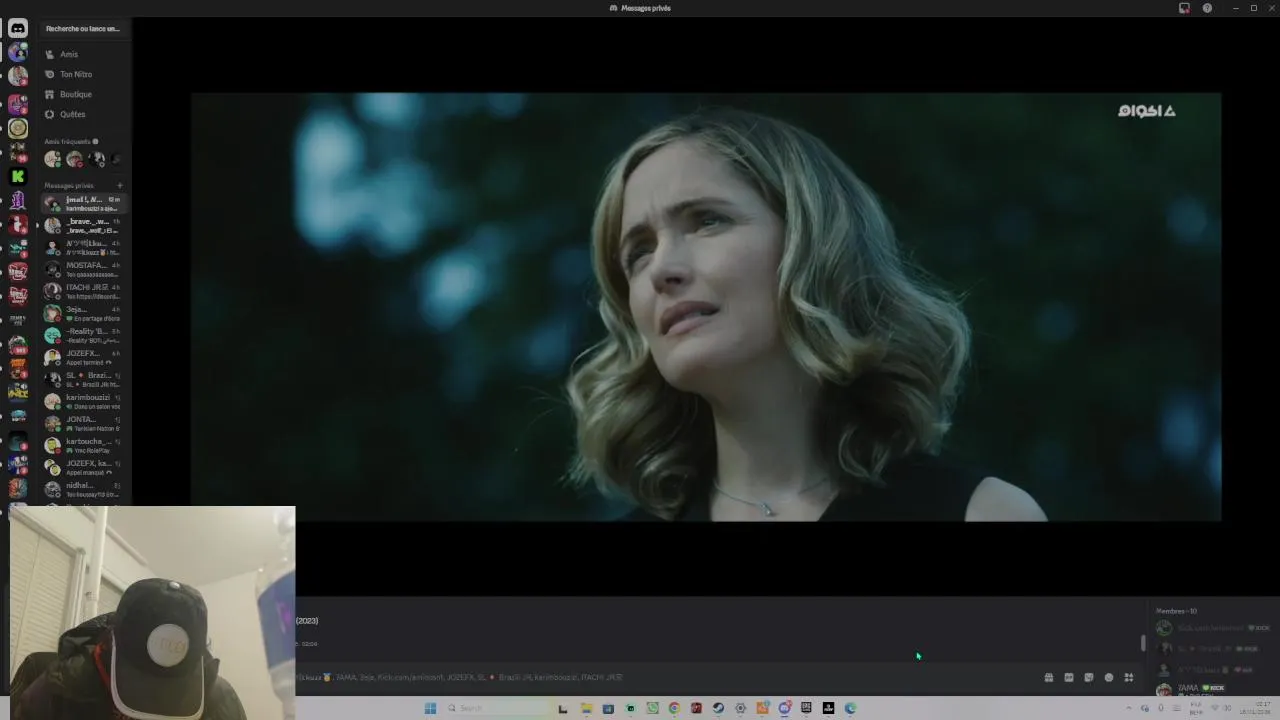Open the GIF picker icon
The image size is (1280, 720).
1069,678
